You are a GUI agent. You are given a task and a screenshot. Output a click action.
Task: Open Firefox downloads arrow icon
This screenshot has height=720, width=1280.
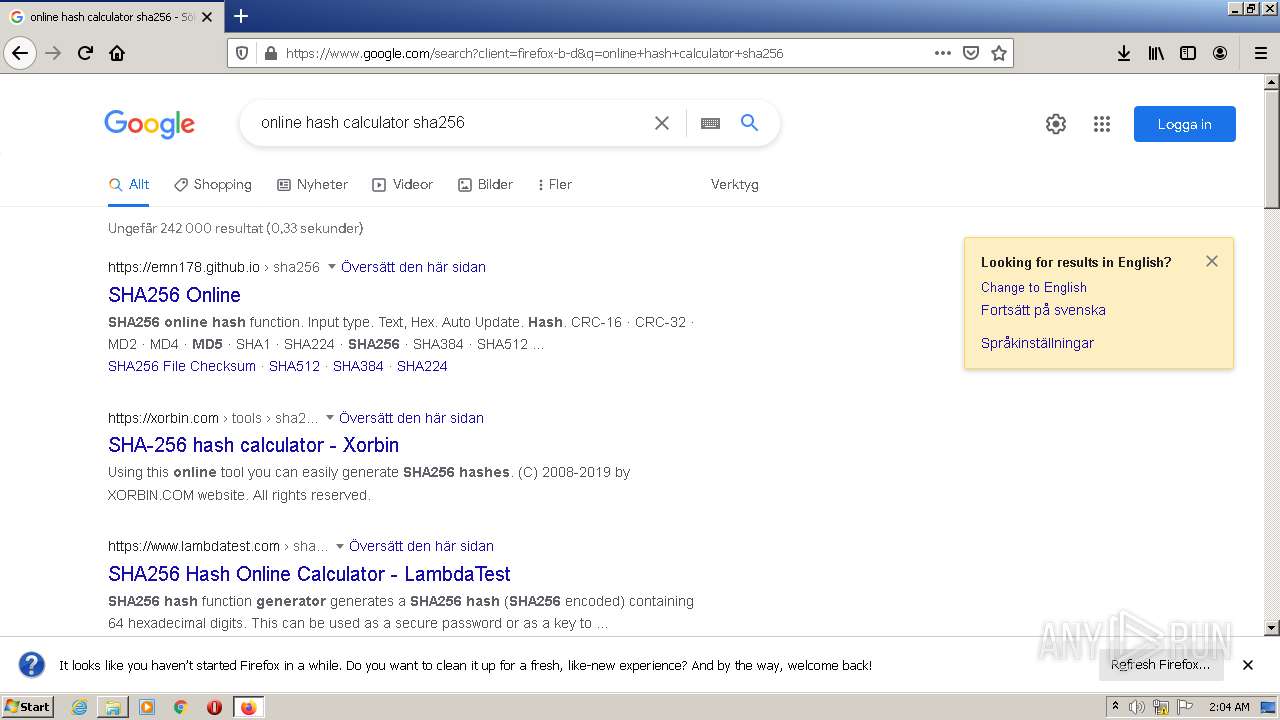[x=1124, y=53]
